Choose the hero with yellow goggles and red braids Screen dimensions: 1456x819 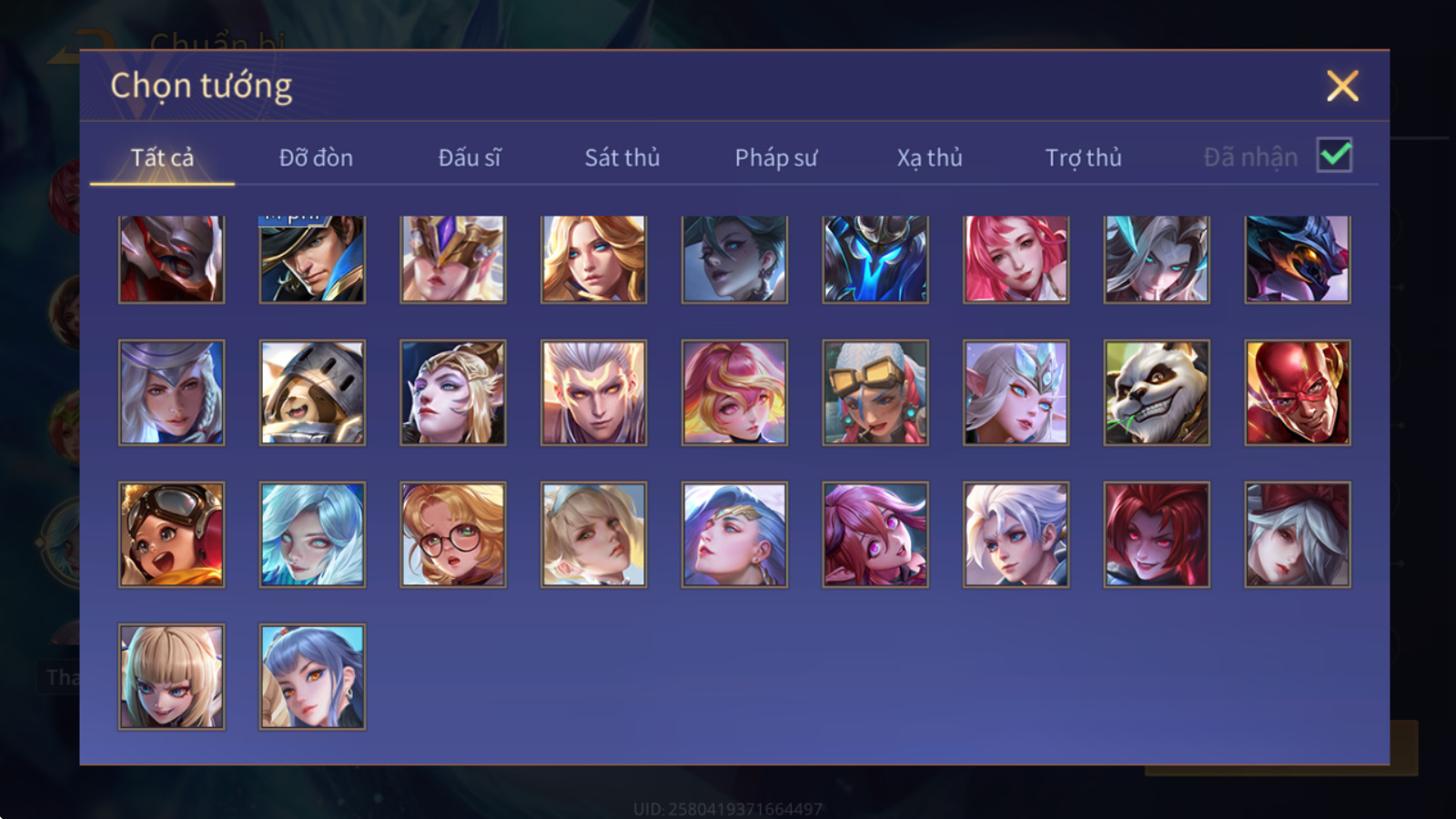point(875,393)
